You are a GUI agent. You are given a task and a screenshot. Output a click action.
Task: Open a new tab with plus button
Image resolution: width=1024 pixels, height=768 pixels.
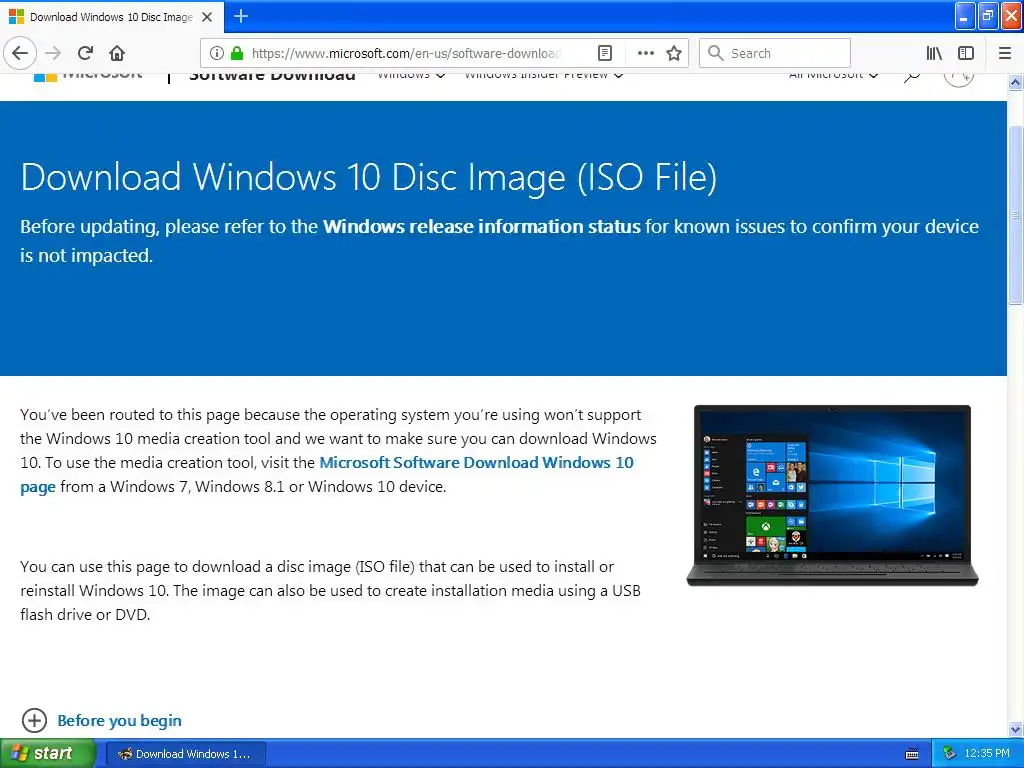(241, 16)
